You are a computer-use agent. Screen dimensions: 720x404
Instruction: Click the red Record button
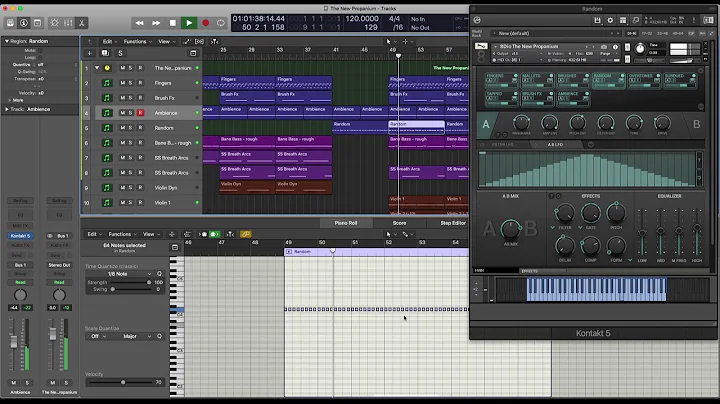click(x=206, y=23)
